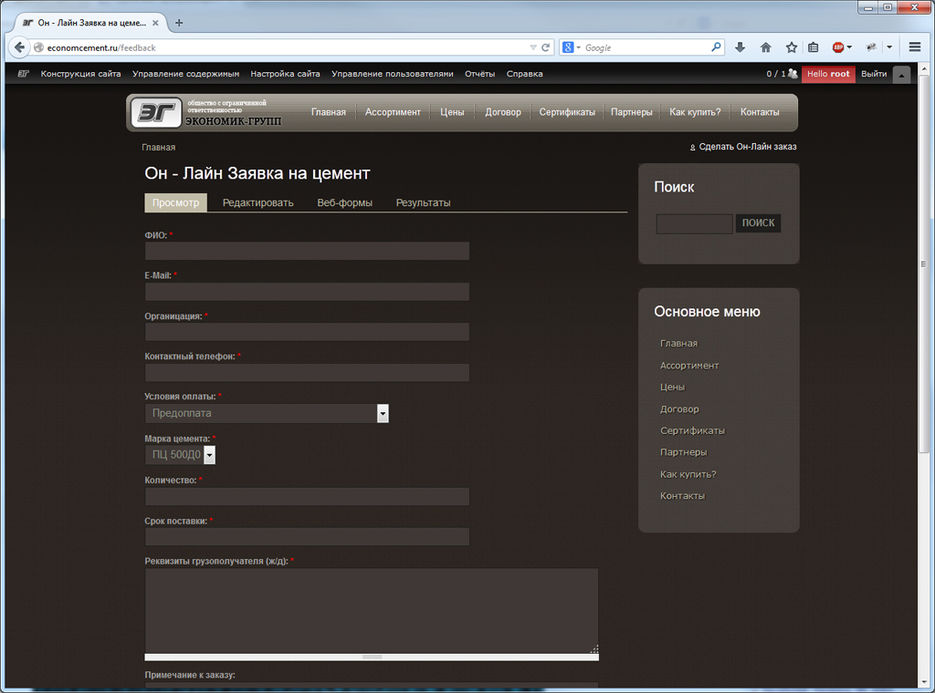Image resolution: width=935 pixels, height=693 pixels.
Task: Open Конструкция сайта admin menu
Action: click(x=81, y=74)
